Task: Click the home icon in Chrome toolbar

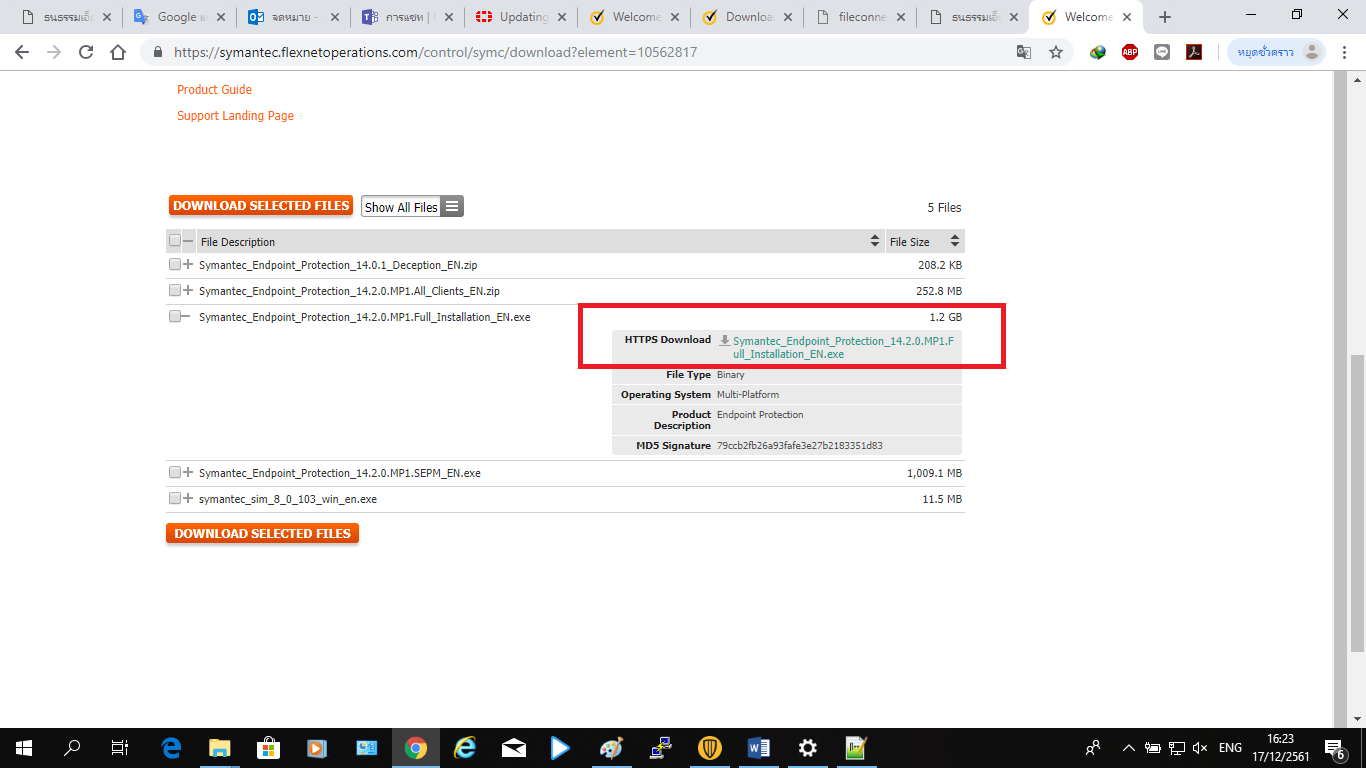Action: click(118, 53)
